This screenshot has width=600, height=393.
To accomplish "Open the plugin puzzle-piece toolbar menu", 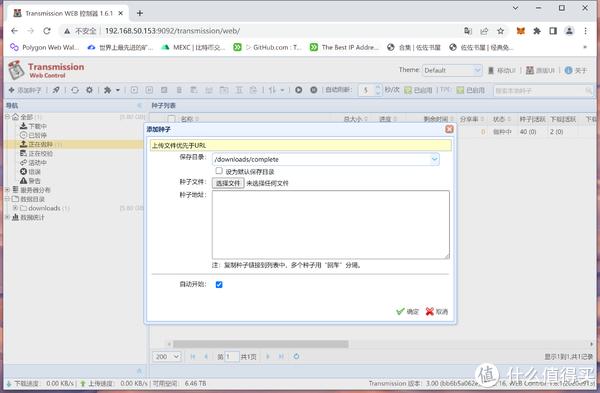I will 112,90.
